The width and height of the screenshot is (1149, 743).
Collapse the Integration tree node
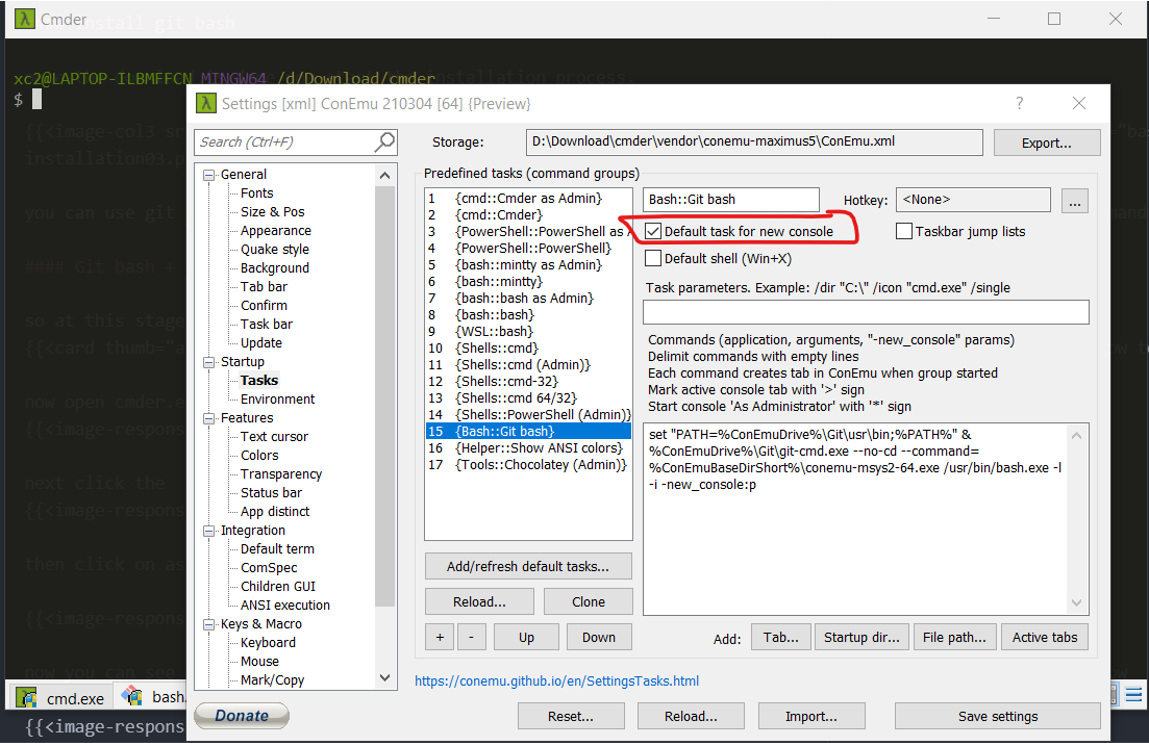click(210, 531)
